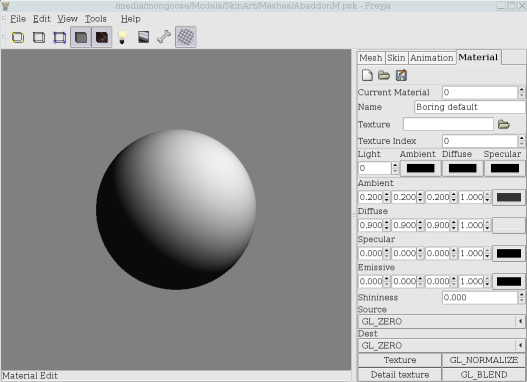527x382 pixels.
Task: Browse for texture with folder icon
Action: click(503, 124)
